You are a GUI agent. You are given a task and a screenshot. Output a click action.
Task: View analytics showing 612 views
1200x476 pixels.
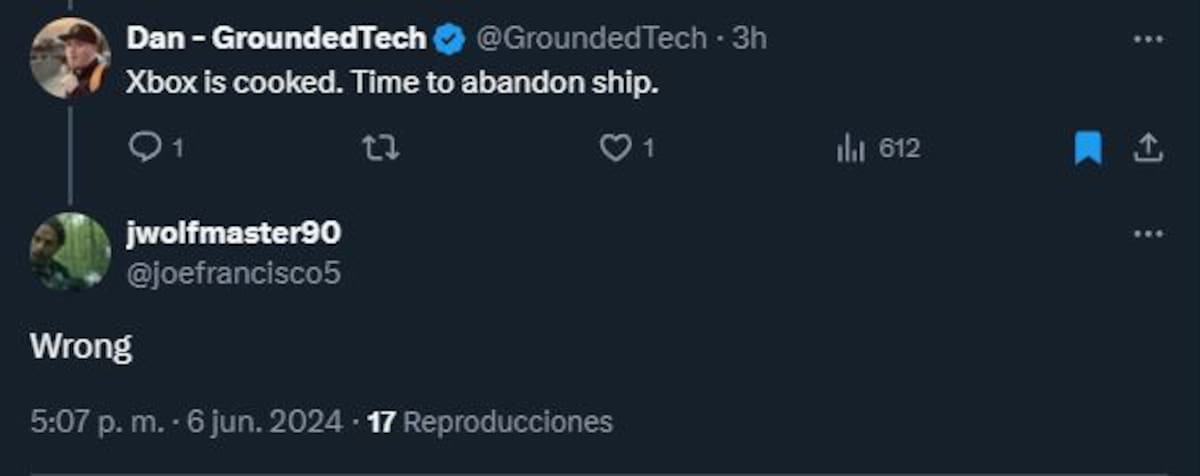877,149
